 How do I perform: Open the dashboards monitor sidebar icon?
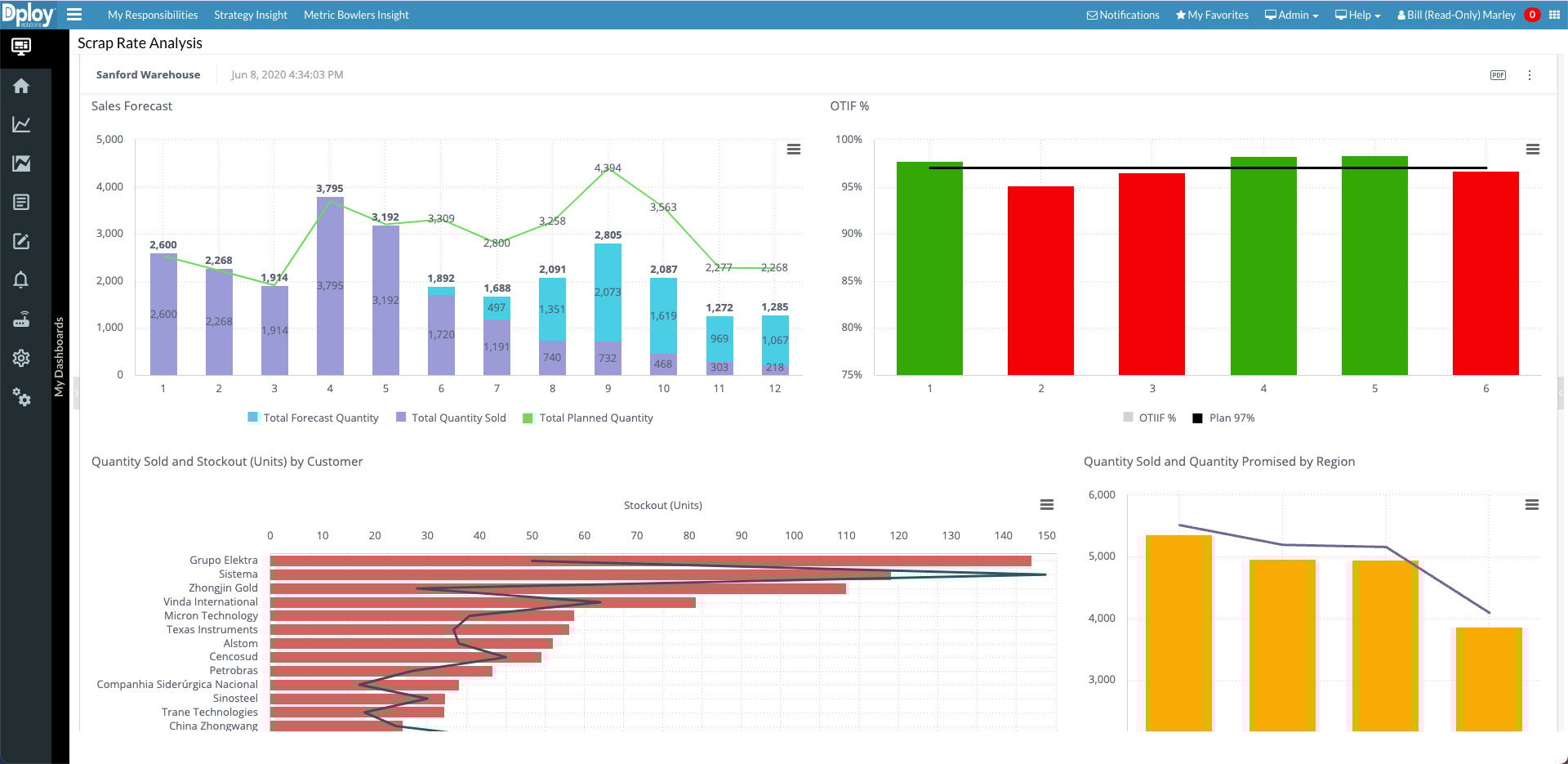click(x=21, y=47)
